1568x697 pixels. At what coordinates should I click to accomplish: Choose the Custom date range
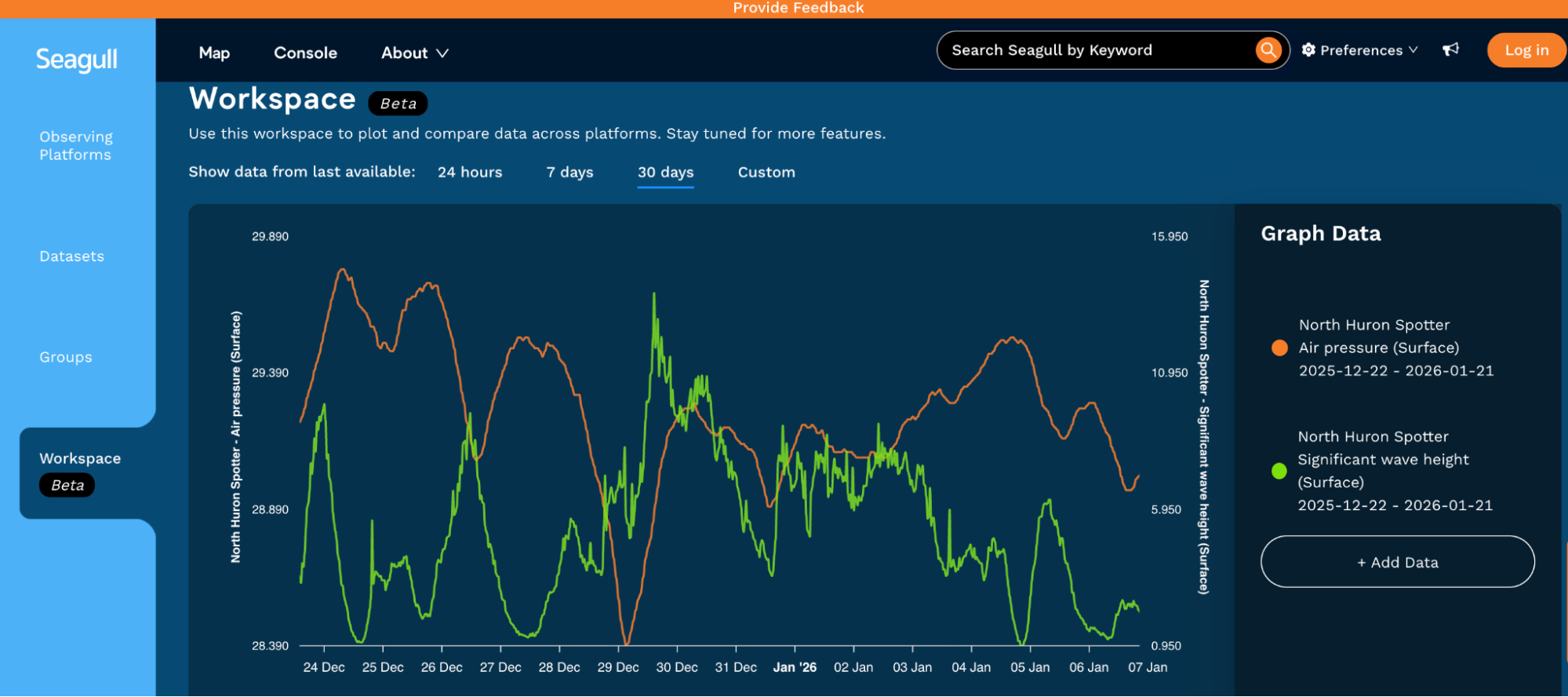(766, 173)
